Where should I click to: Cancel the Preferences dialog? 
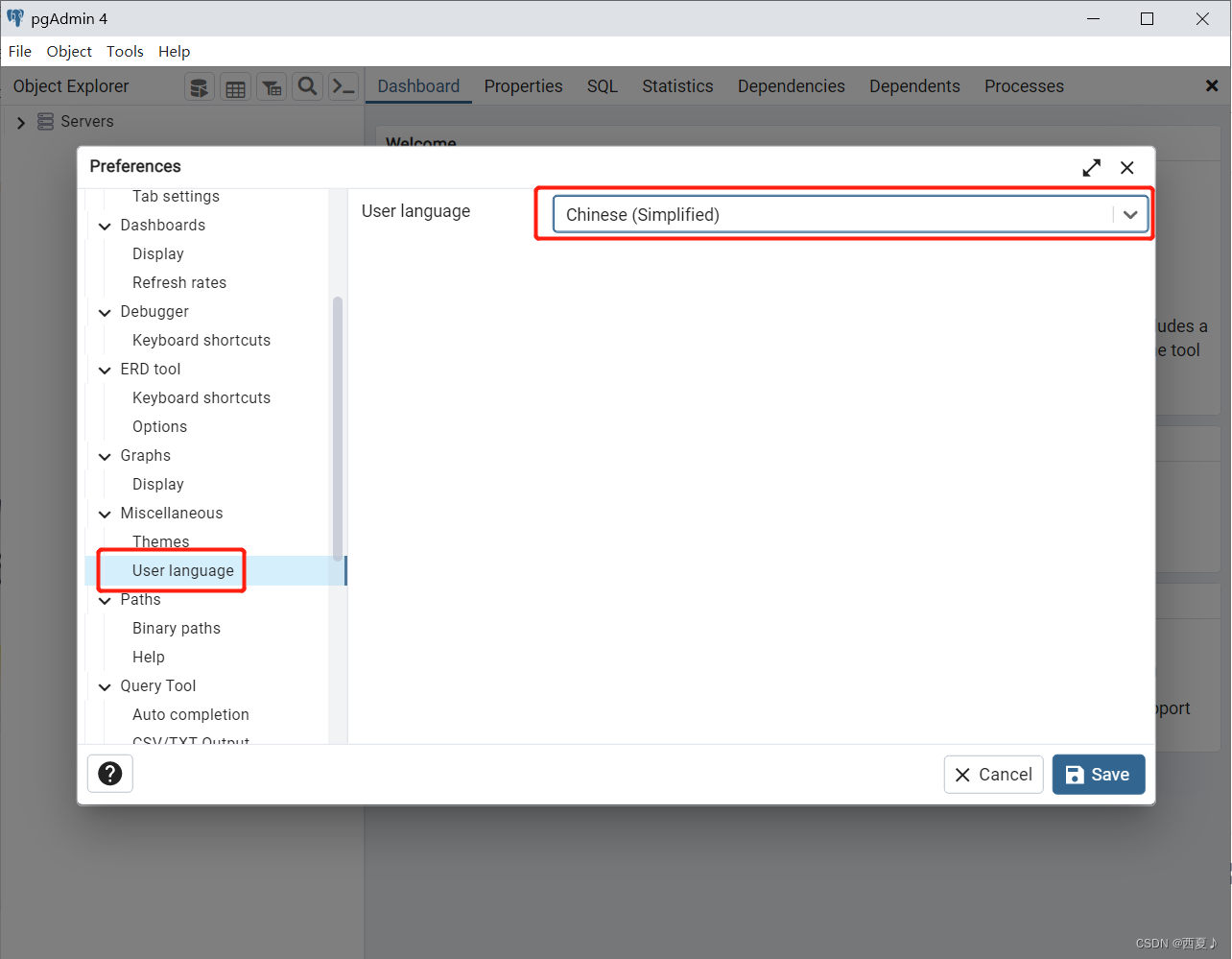pyautogui.click(x=993, y=775)
